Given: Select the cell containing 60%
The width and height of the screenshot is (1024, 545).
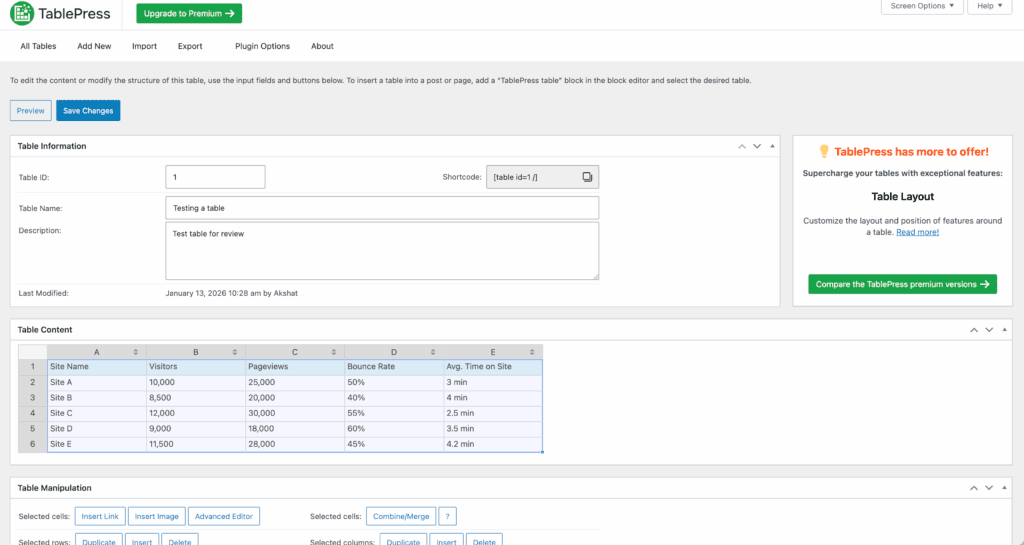Looking at the screenshot, I should point(394,429).
